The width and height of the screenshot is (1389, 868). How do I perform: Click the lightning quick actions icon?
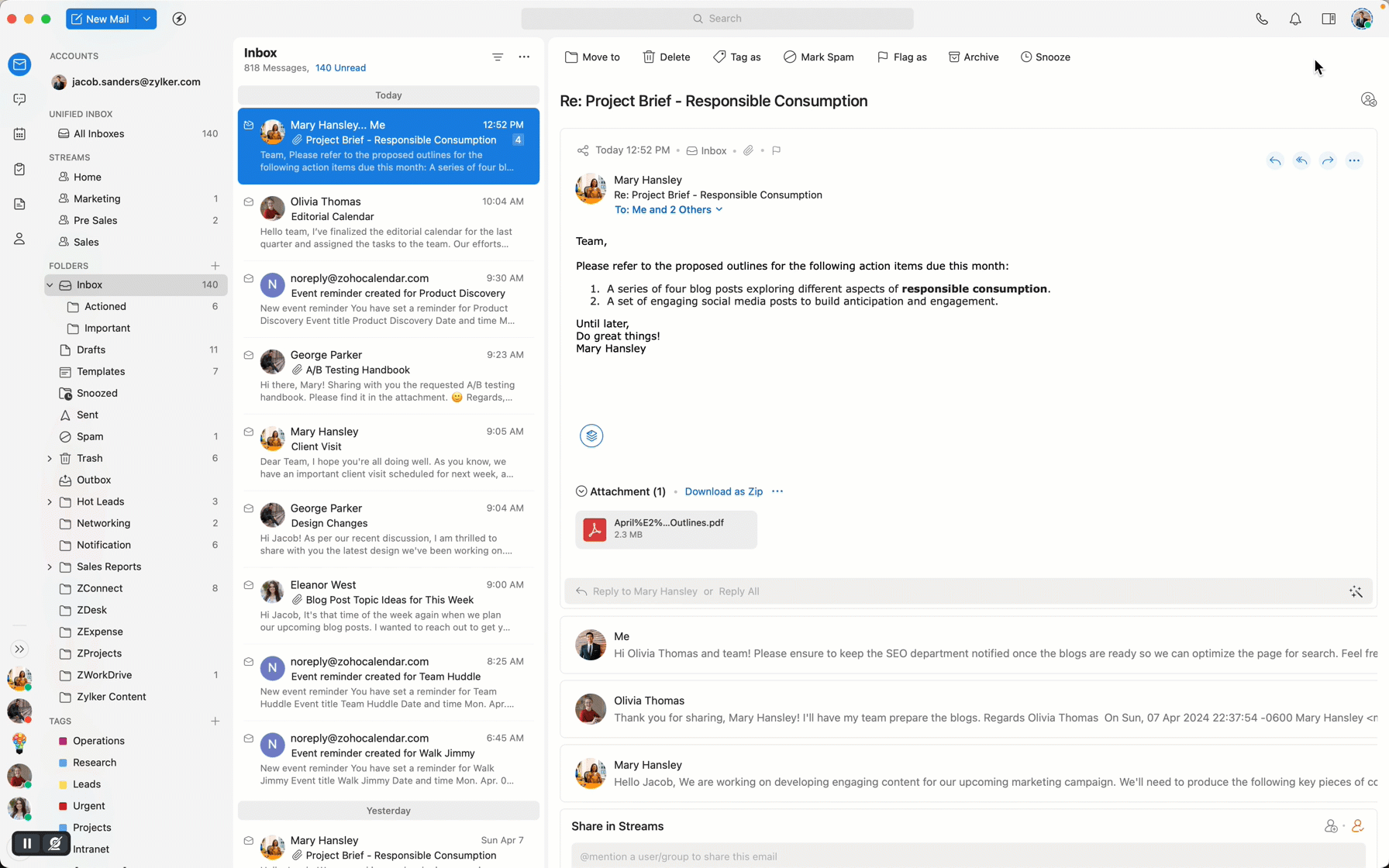pos(179,19)
